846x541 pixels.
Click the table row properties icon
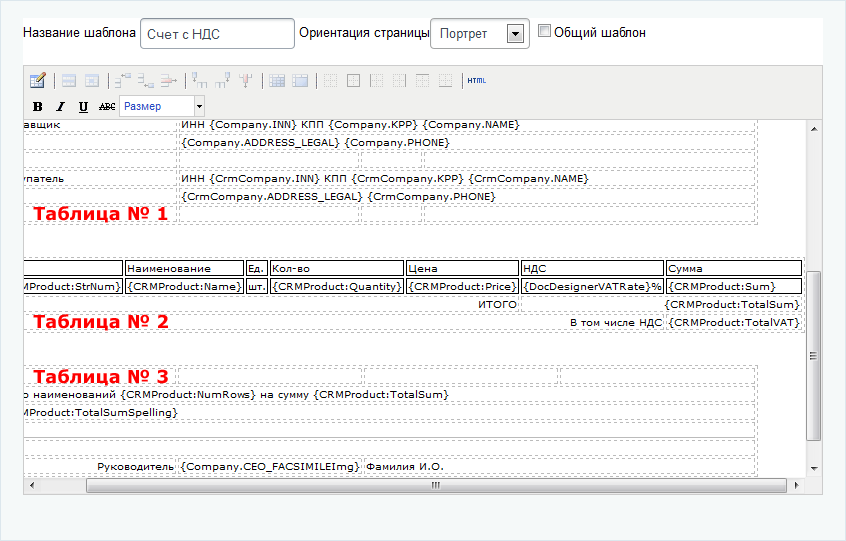pos(69,81)
